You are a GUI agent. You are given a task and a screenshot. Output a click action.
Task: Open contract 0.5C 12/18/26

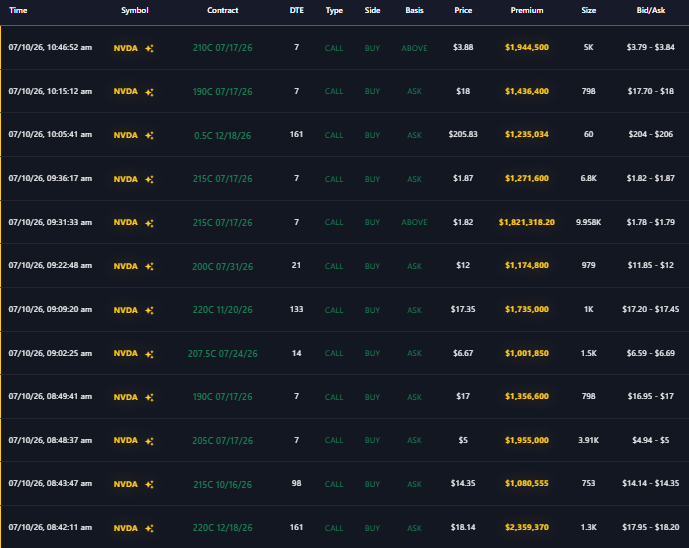pos(223,135)
